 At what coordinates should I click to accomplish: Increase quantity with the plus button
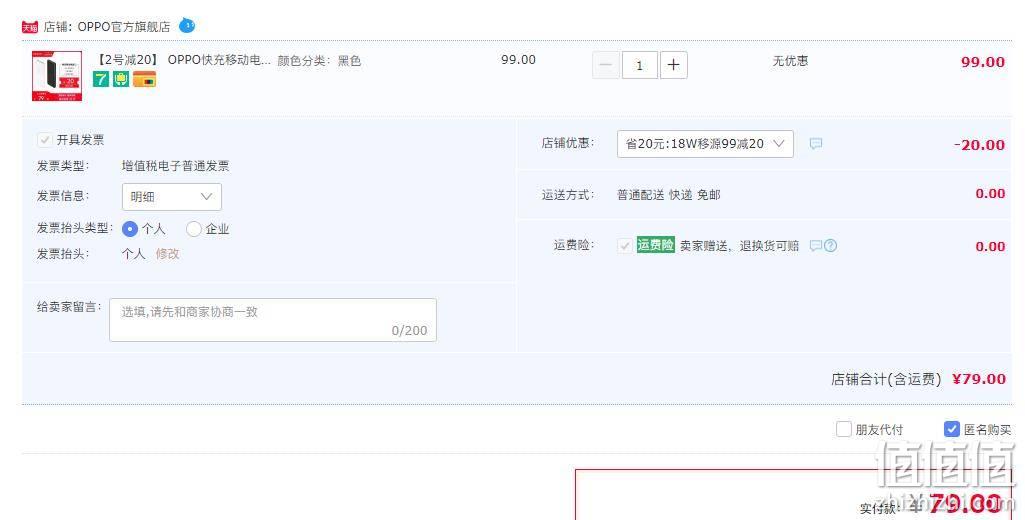673,65
